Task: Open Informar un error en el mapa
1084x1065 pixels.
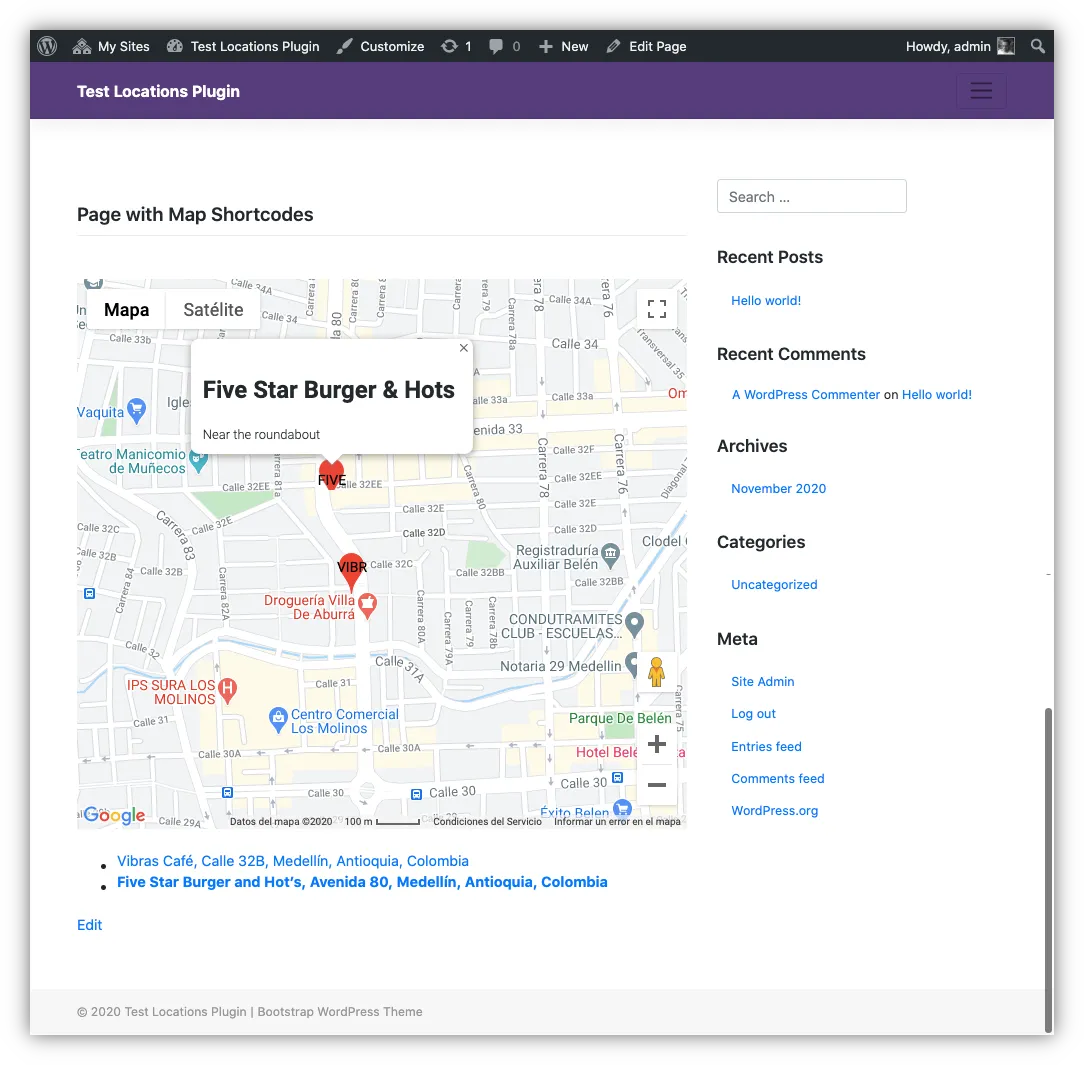Action: [x=617, y=821]
